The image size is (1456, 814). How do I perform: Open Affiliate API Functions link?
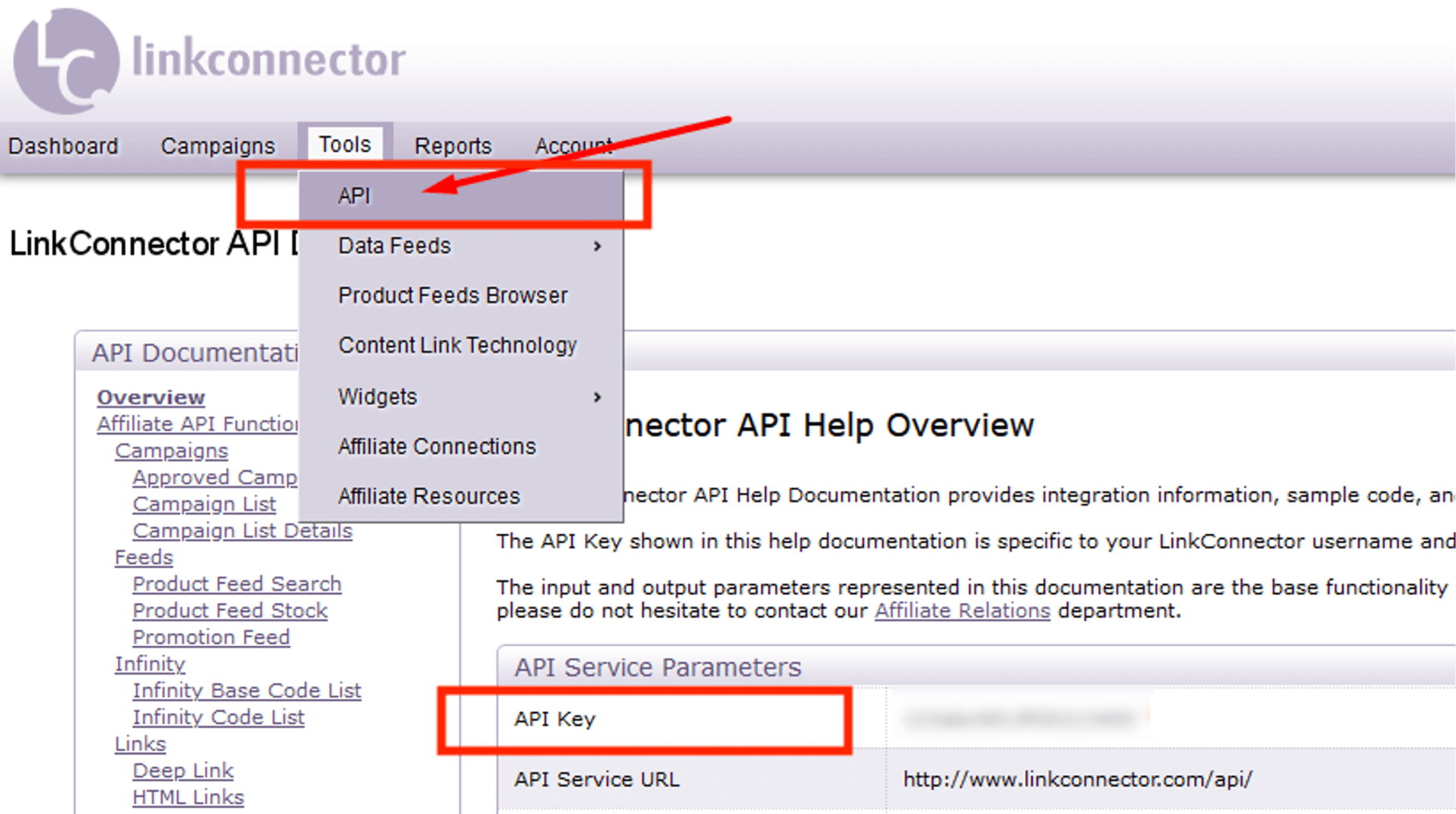(198, 424)
